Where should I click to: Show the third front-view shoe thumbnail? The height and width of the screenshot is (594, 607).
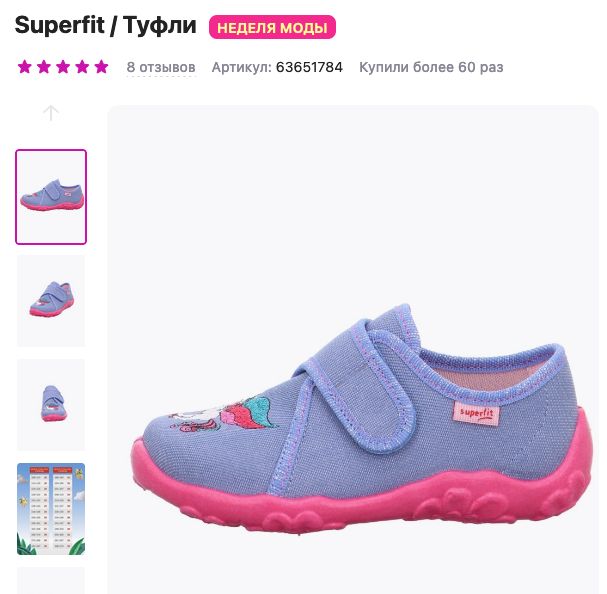tap(51, 405)
